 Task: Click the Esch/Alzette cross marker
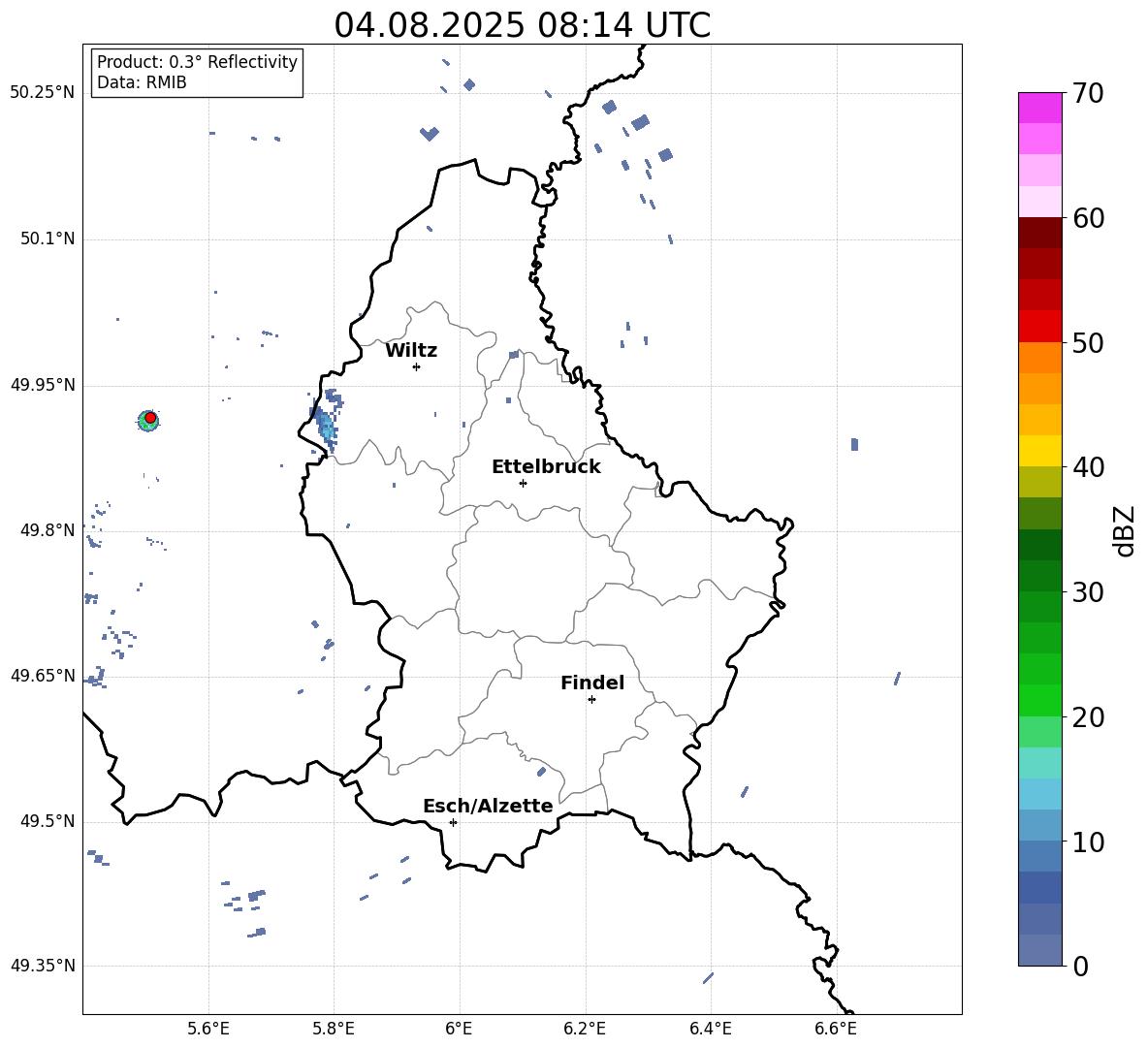pyautogui.click(x=453, y=822)
